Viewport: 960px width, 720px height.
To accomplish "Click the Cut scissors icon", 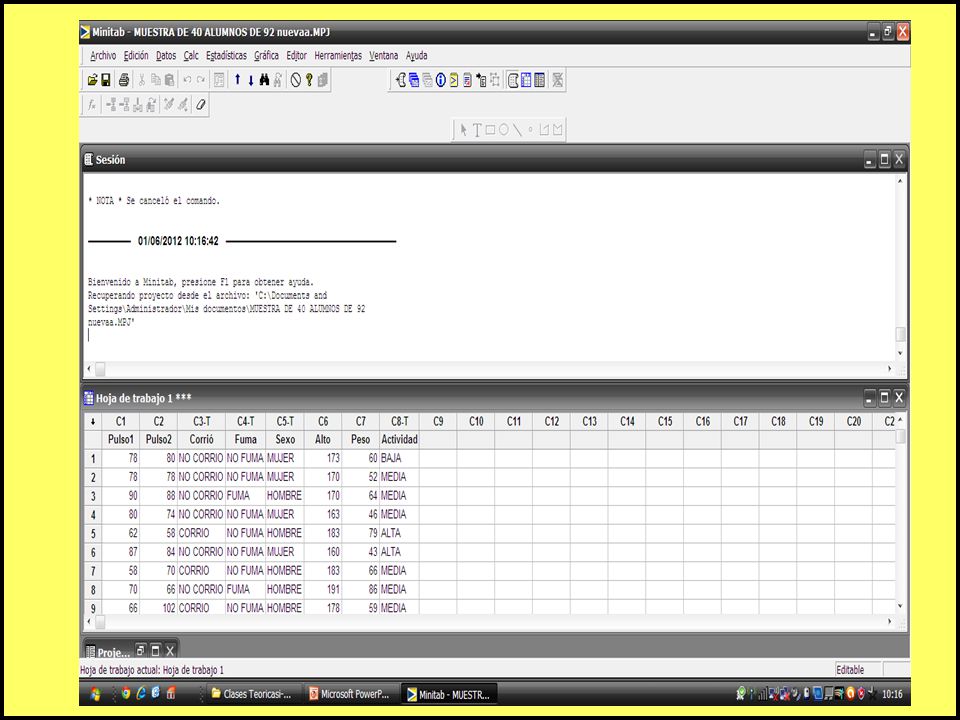I will tap(141, 80).
